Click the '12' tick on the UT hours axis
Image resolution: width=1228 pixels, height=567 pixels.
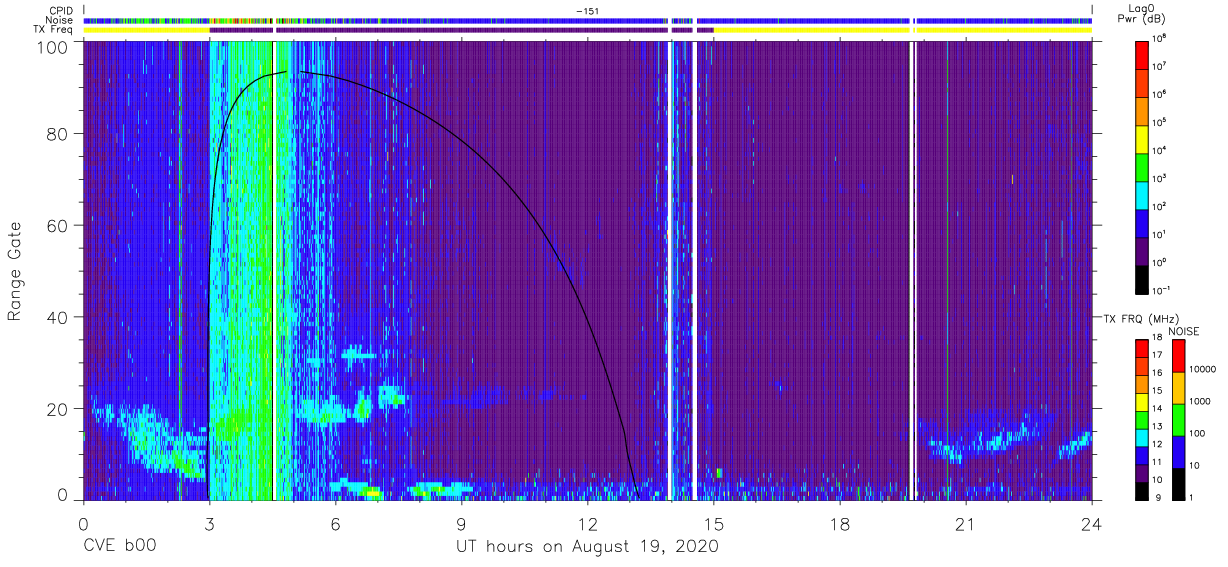587,523
